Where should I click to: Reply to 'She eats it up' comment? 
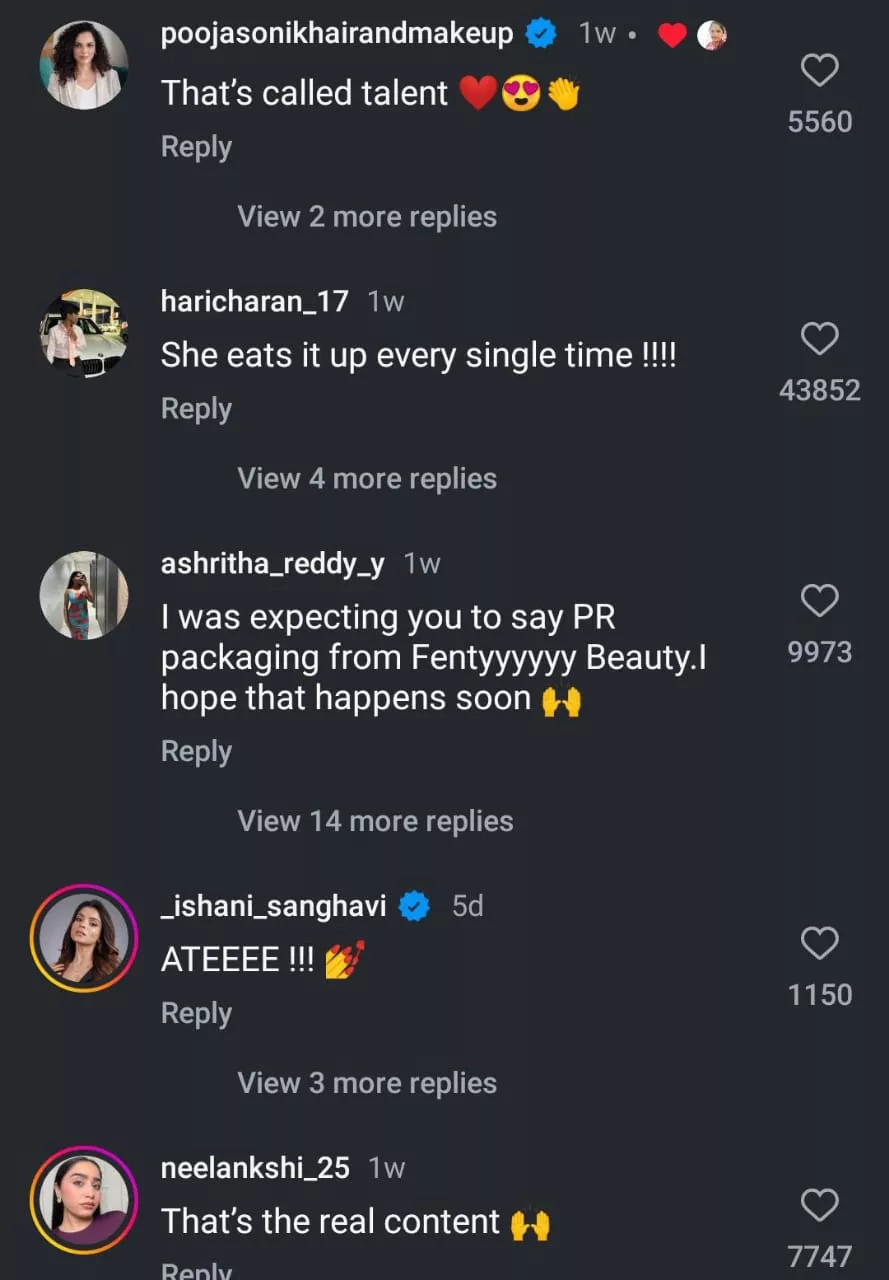click(196, 409)
